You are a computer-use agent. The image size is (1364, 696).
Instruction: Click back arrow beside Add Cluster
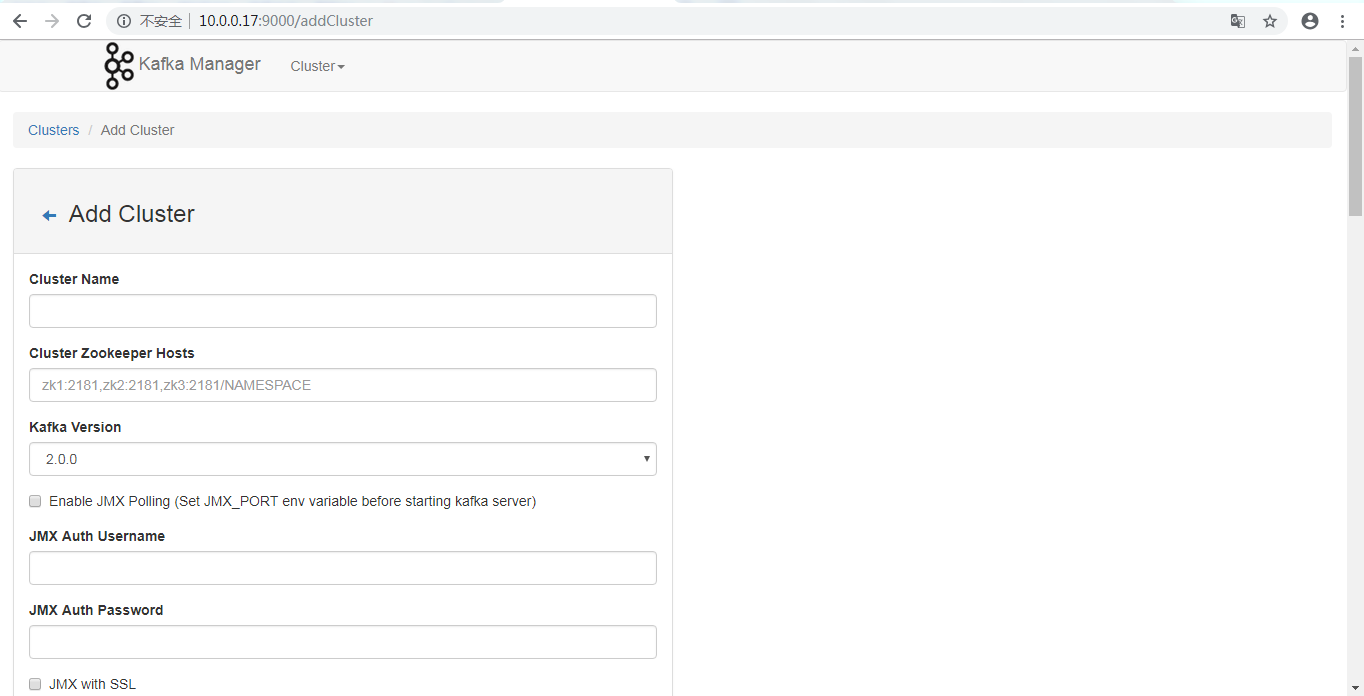point(49,215)
